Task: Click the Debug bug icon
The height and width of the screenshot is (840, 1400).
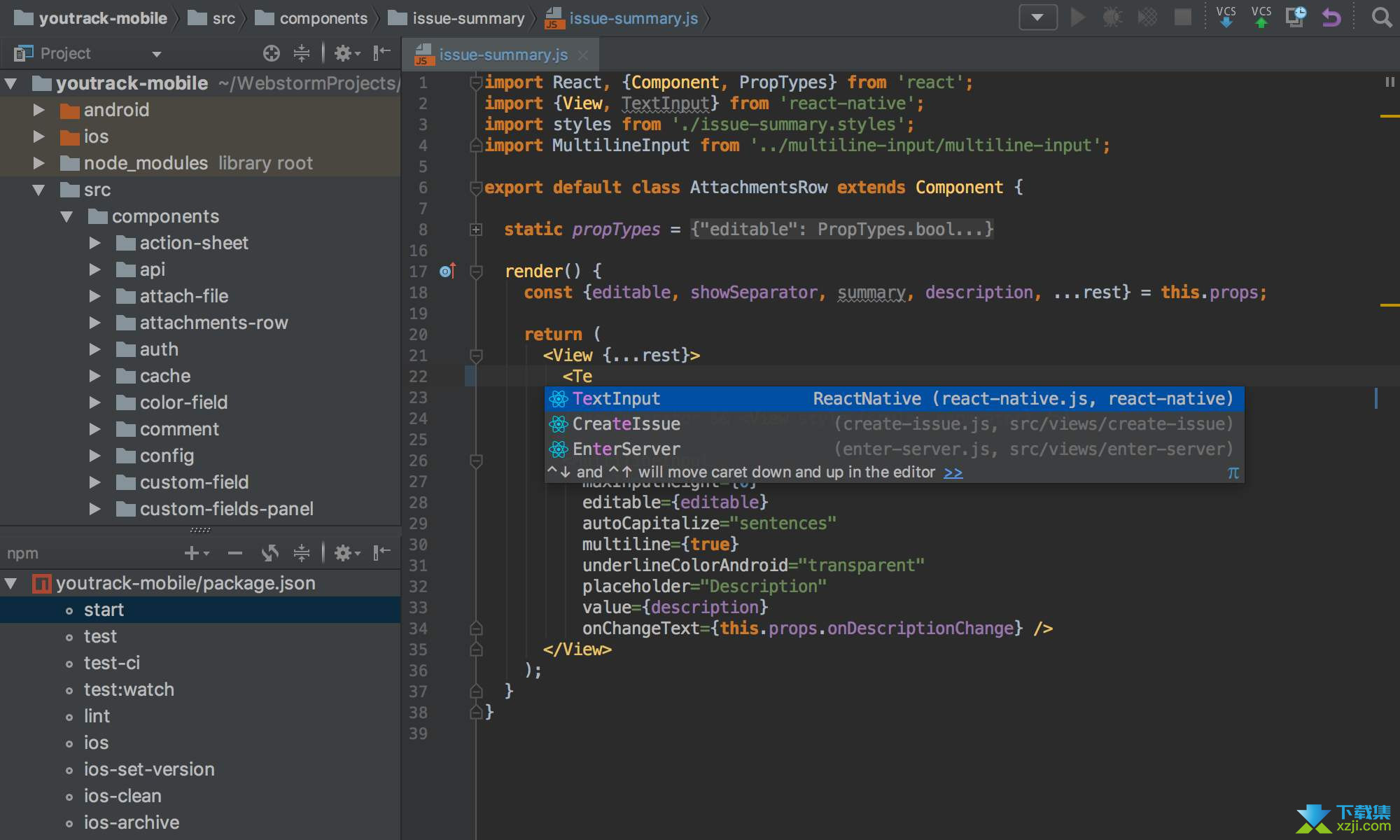Action: [1112, 17]
